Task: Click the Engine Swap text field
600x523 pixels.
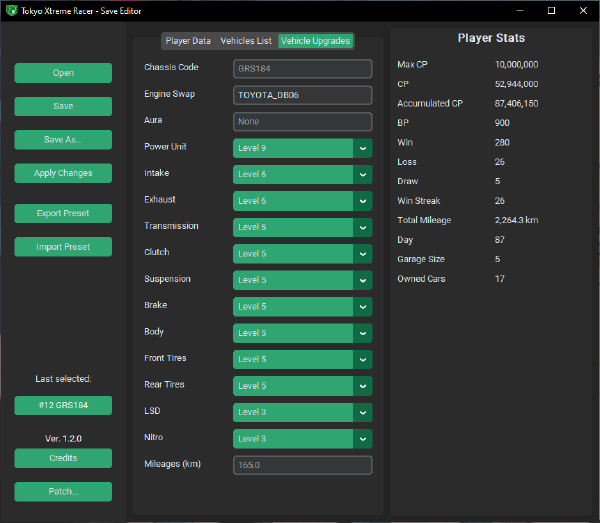Action: click(x=302, y=95)
